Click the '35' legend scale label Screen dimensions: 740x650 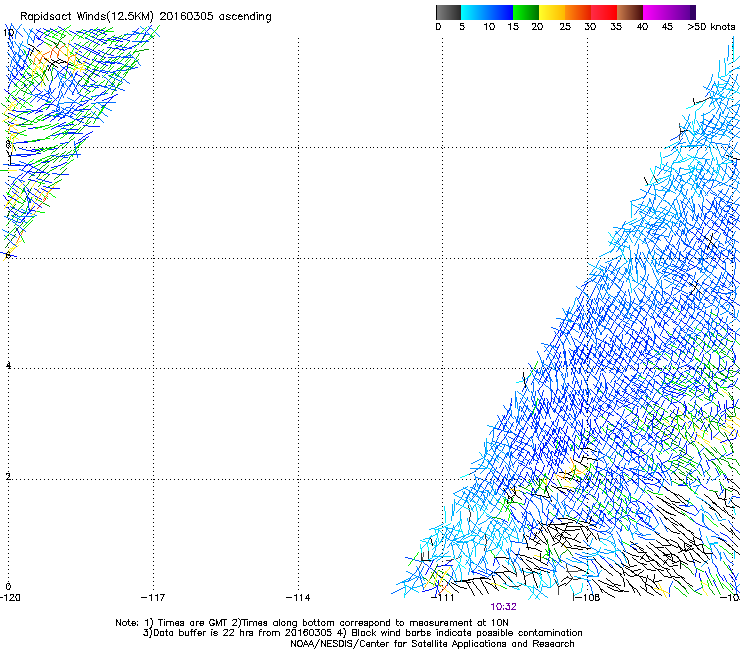pyautogui.click(x=616, y=27)
